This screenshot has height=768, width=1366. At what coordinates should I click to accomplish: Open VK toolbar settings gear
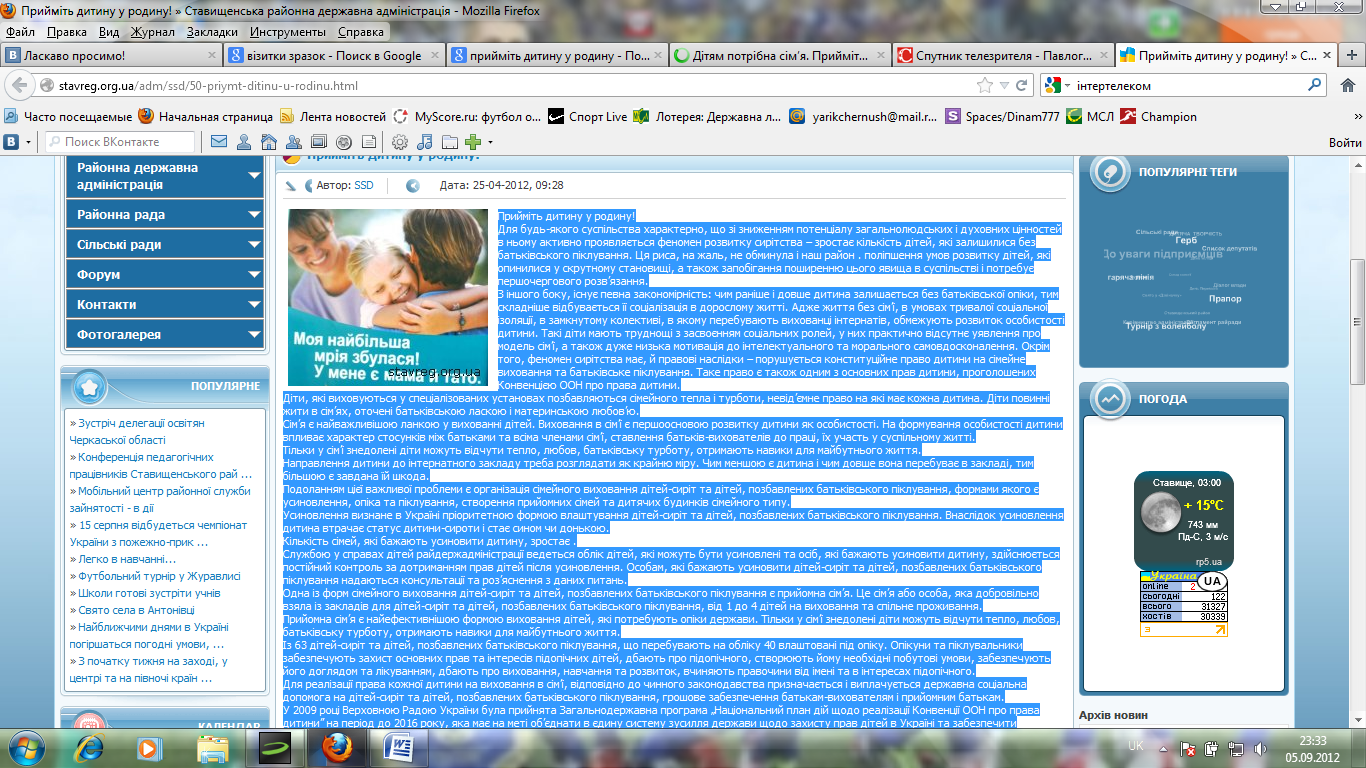(x=400, y=142)
